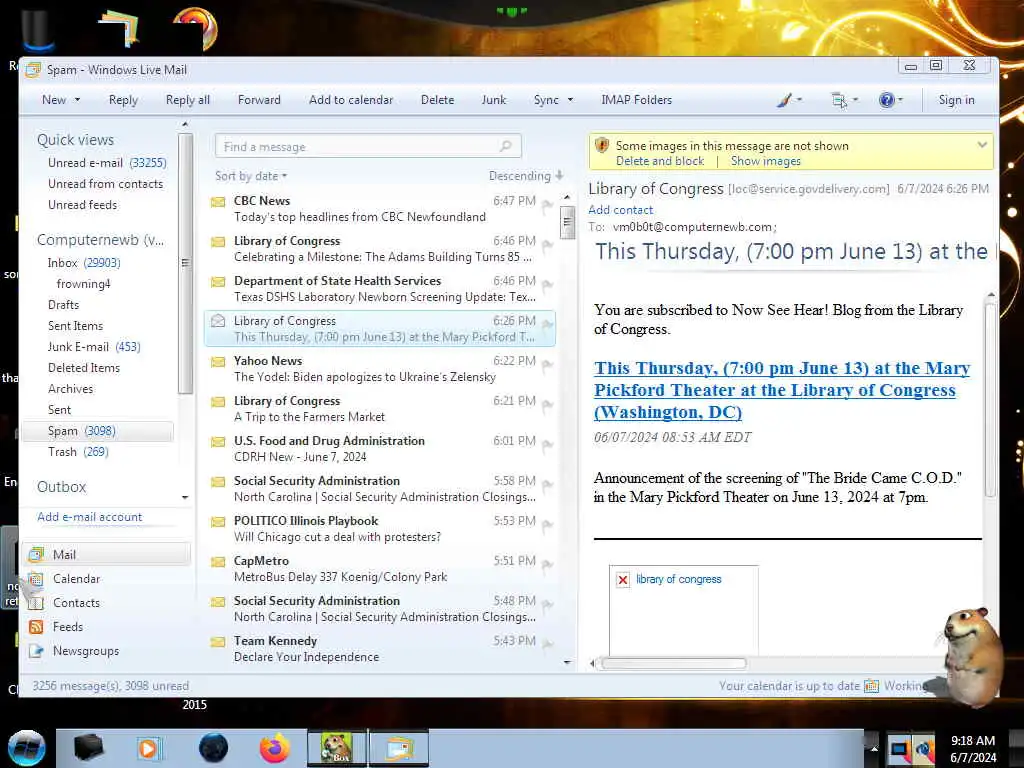Click the Yahoo News envelope icon
The image size is (1024, 768).
point(218,362)
